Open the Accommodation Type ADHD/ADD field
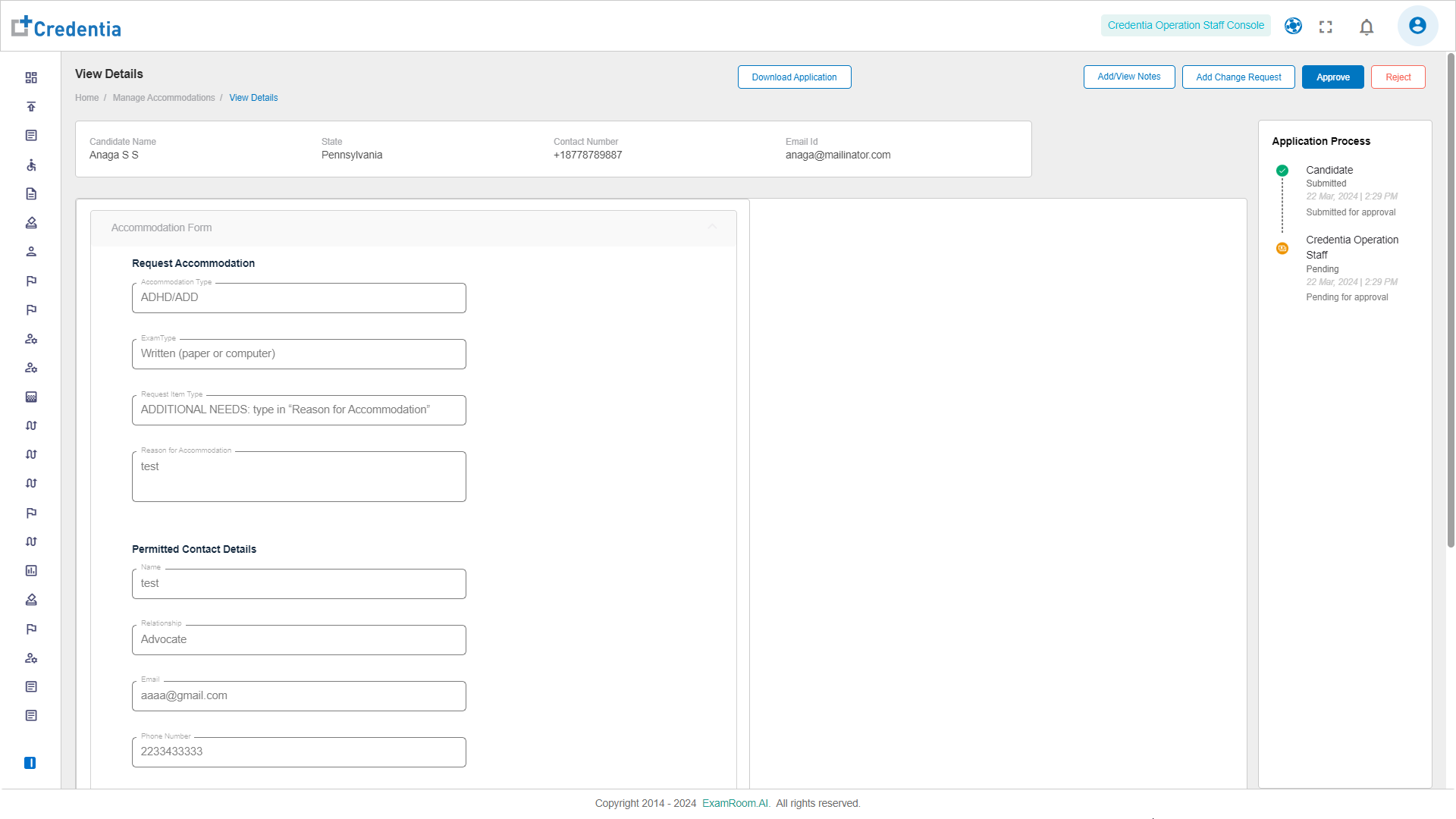The height and width of the screenshot is (819, 1456). (x=299, y=298)
